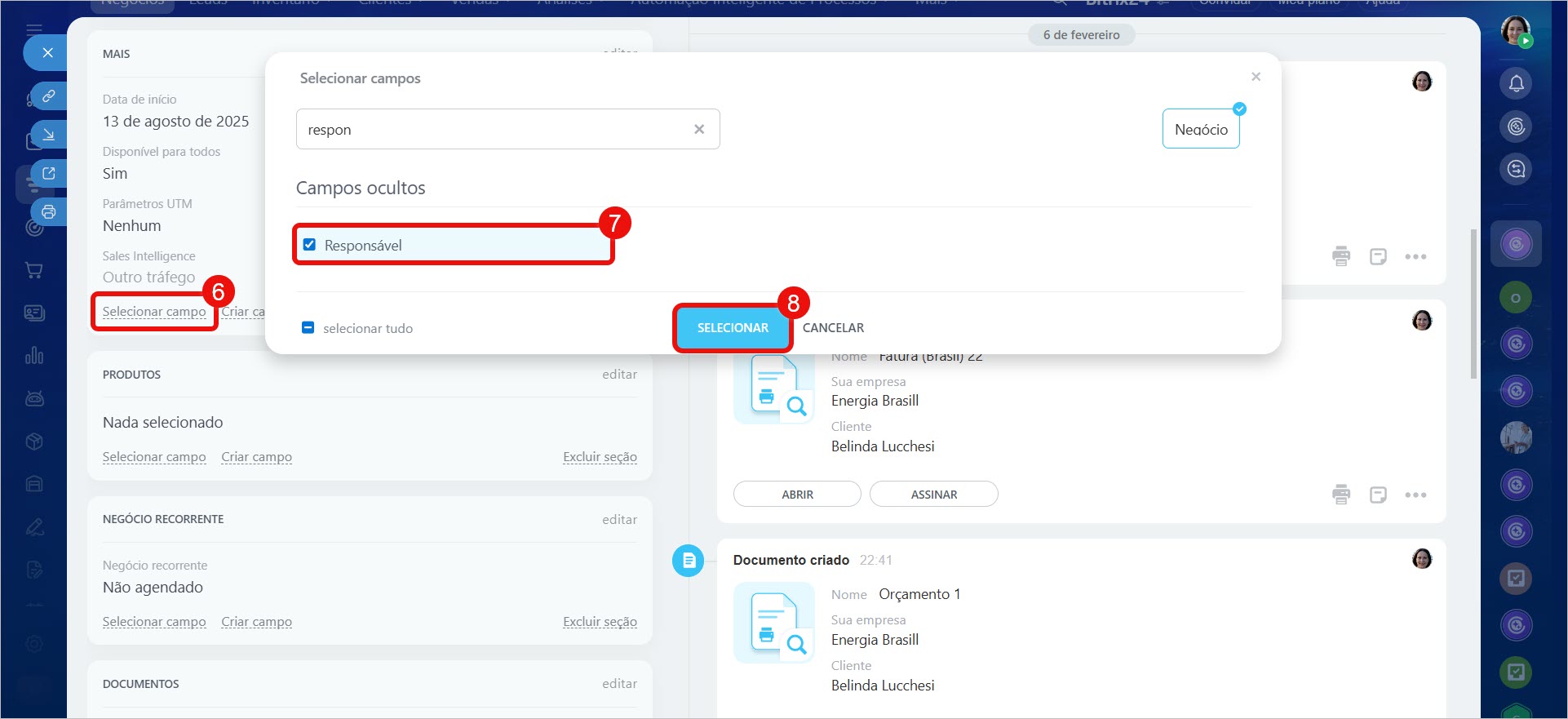The image size is (1568, 719).
Task: Click editar for Negócio Recorrente section
Action: [619, 520]
